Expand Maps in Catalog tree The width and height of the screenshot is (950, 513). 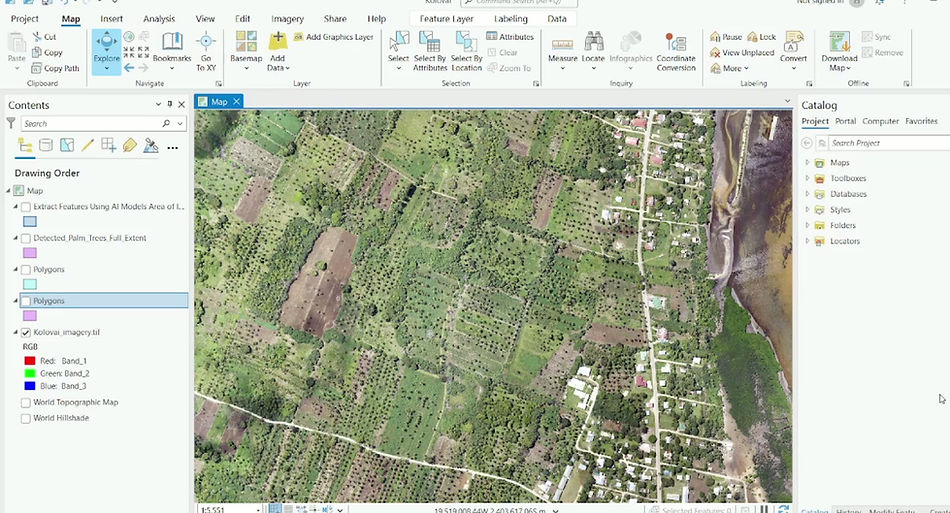807,162
